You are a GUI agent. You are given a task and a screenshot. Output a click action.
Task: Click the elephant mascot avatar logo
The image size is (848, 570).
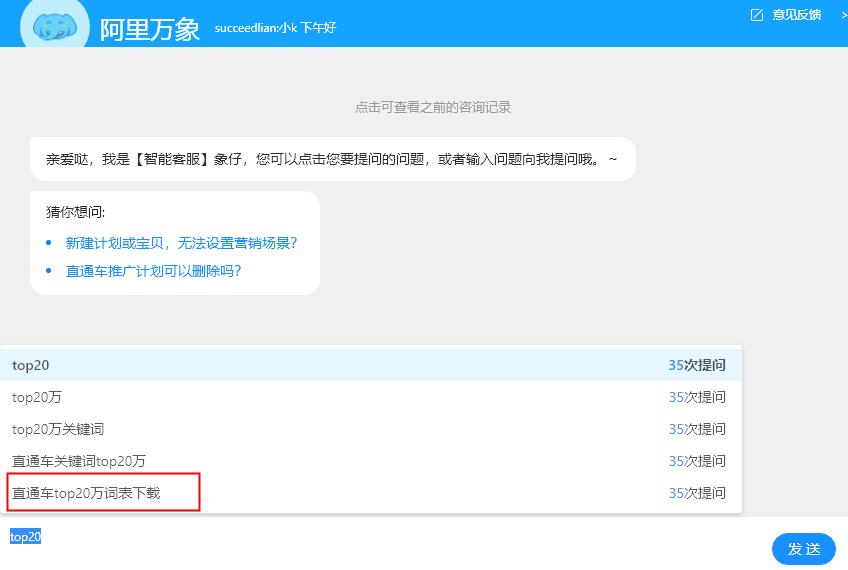55,24
